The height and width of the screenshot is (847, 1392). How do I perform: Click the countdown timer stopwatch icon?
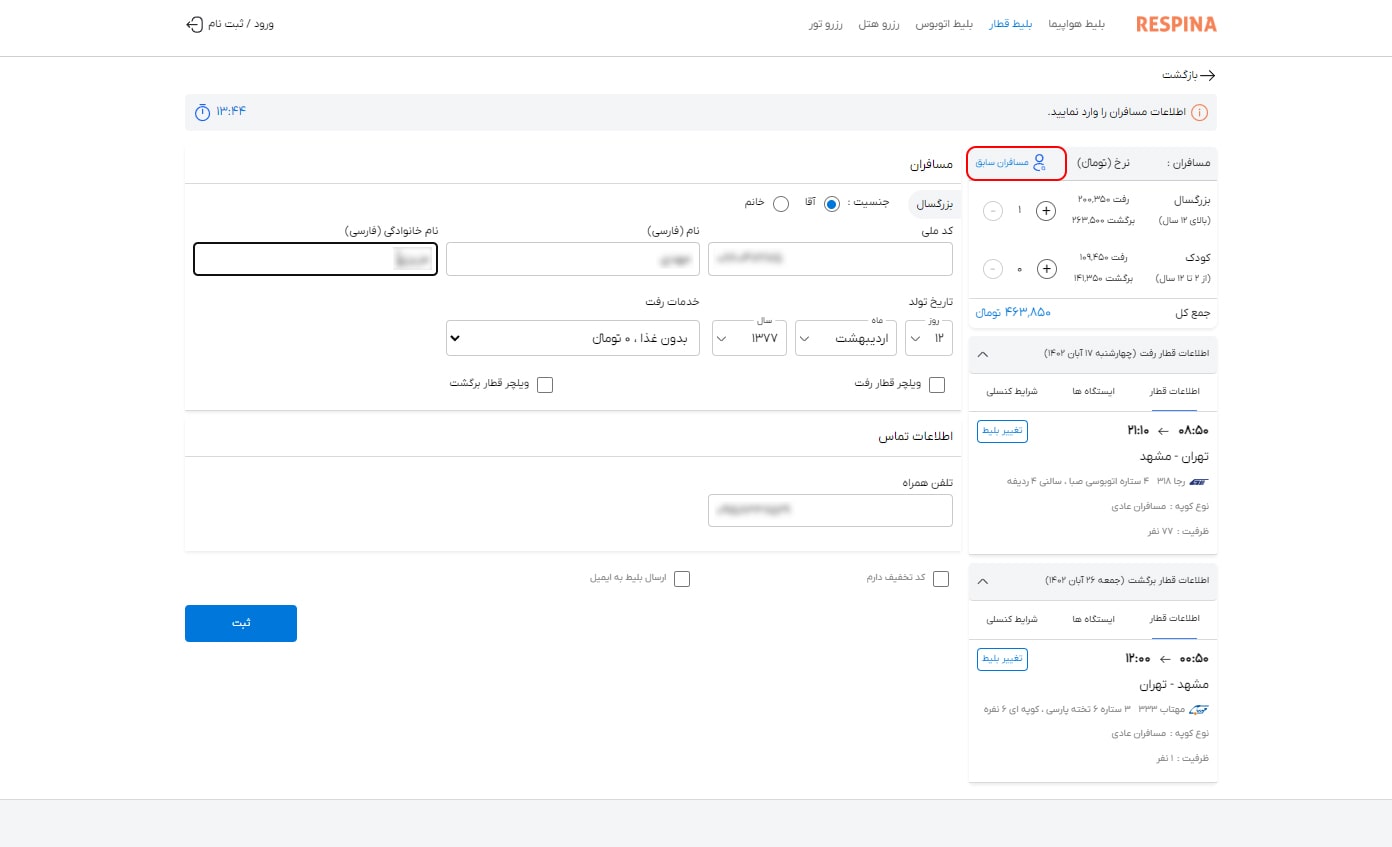click(x=203, y=111)
